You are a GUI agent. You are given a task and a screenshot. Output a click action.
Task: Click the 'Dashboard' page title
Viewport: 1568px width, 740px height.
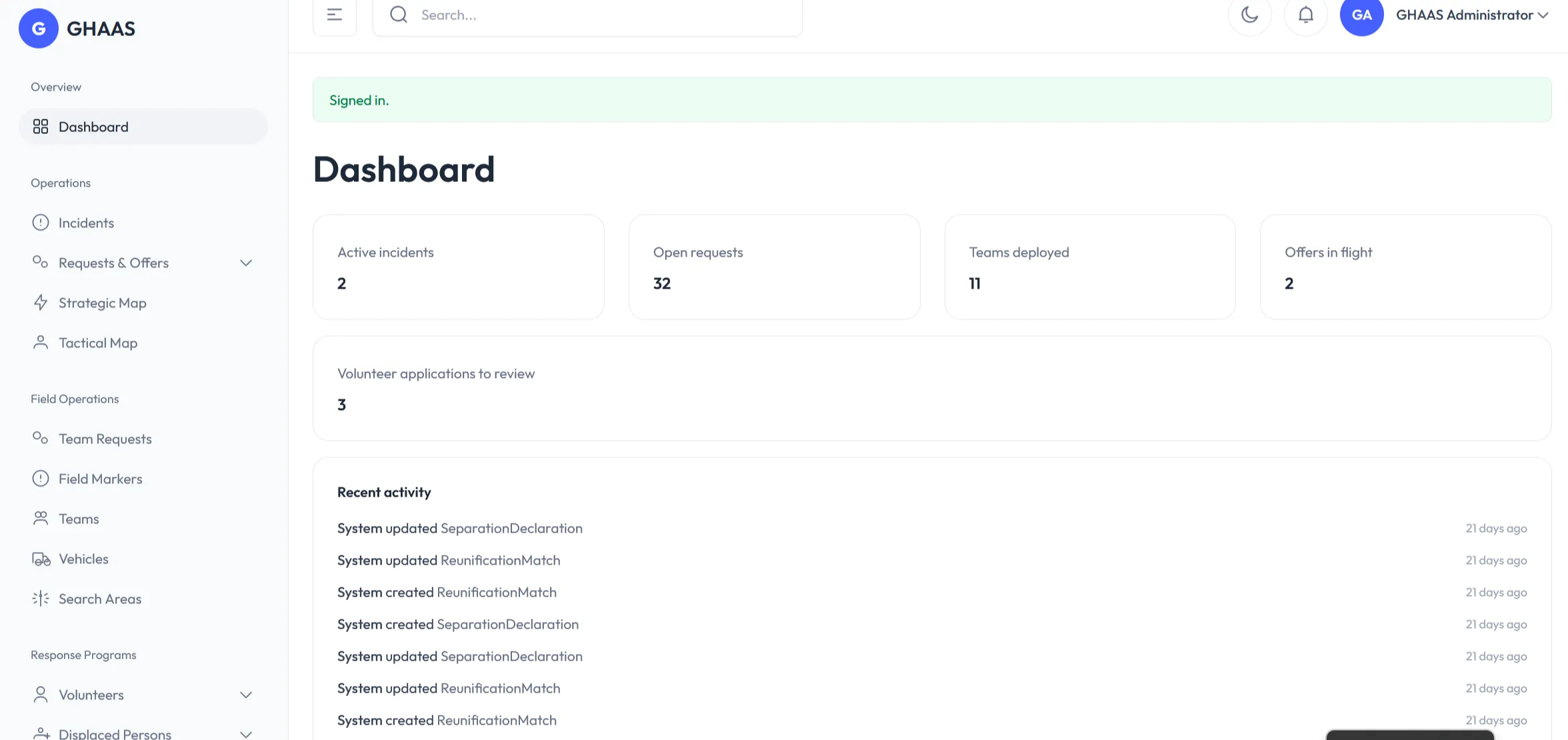click(404, 169)
